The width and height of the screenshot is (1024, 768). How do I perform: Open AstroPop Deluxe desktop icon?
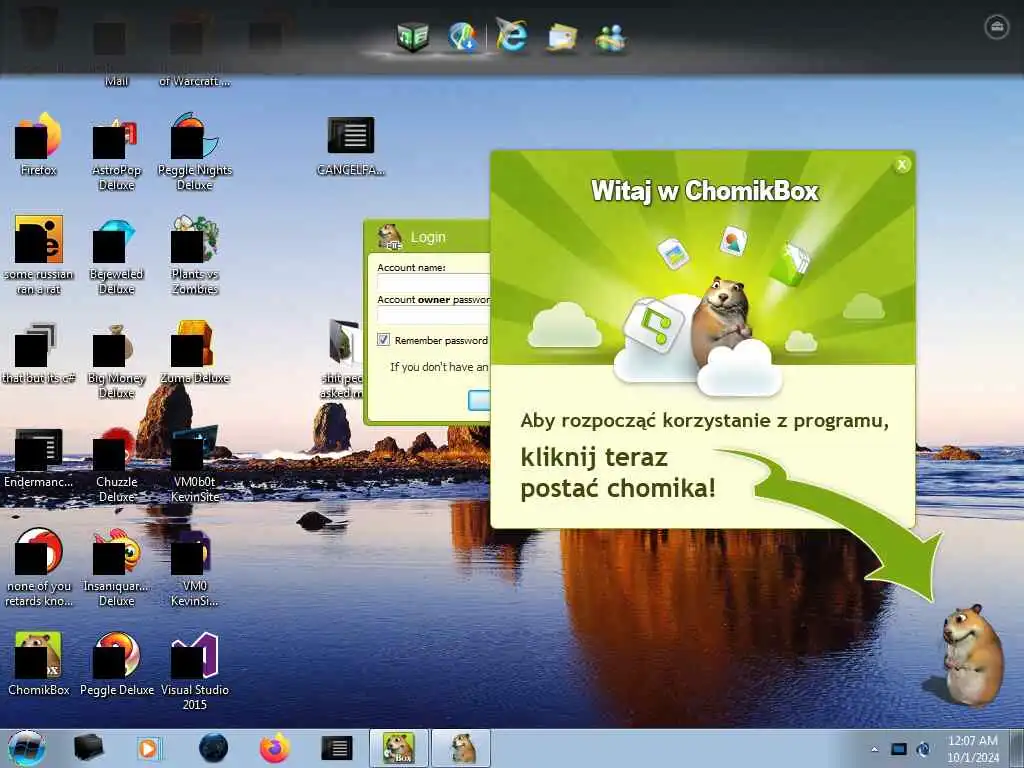pos(116,152)
